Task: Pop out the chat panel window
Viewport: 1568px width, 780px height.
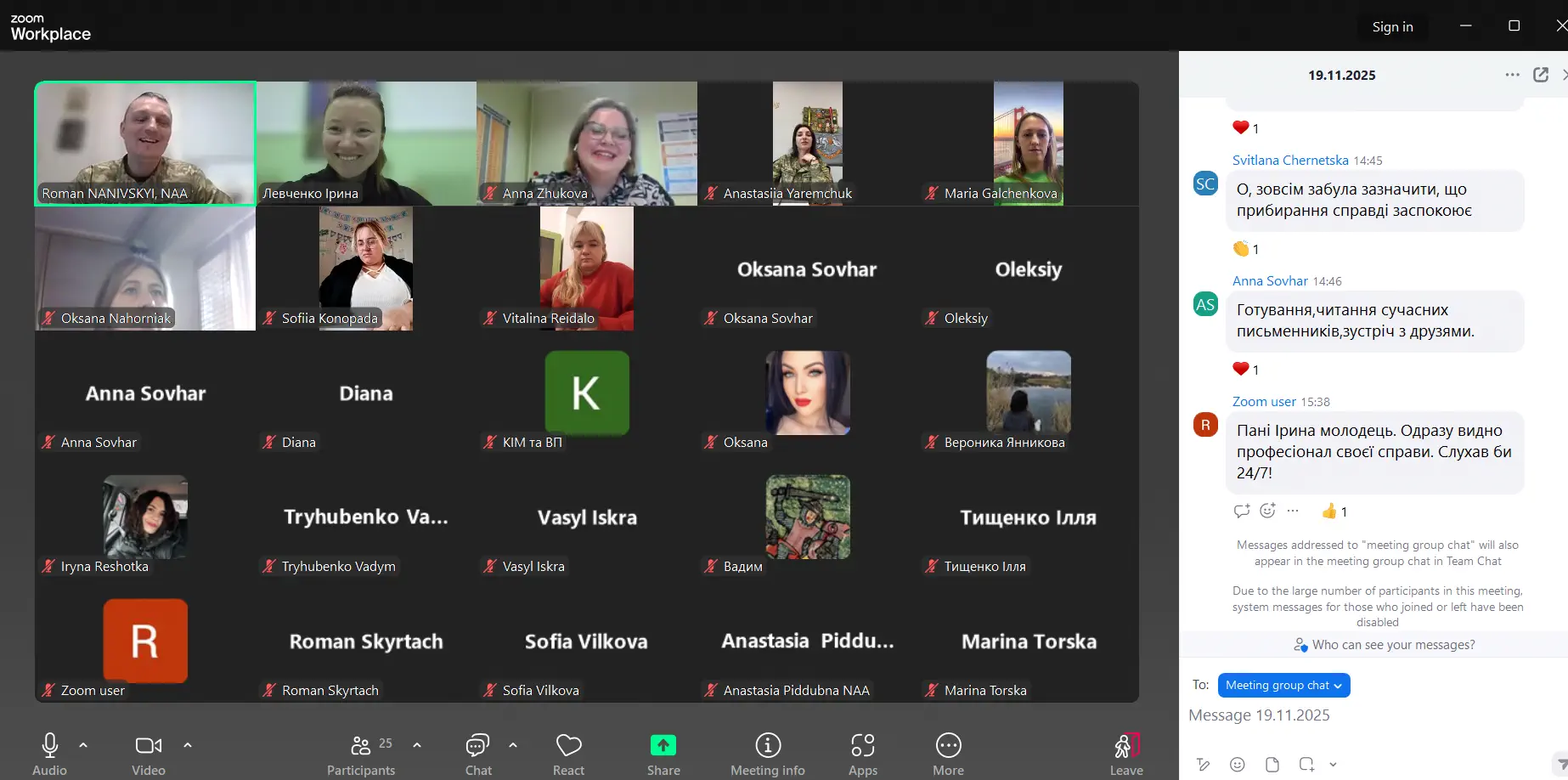Action: click(1540, 75)
